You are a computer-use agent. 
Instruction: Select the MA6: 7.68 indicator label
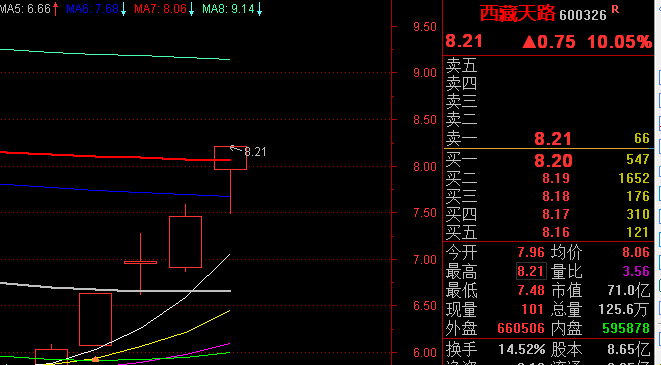[x=92, y=9]
